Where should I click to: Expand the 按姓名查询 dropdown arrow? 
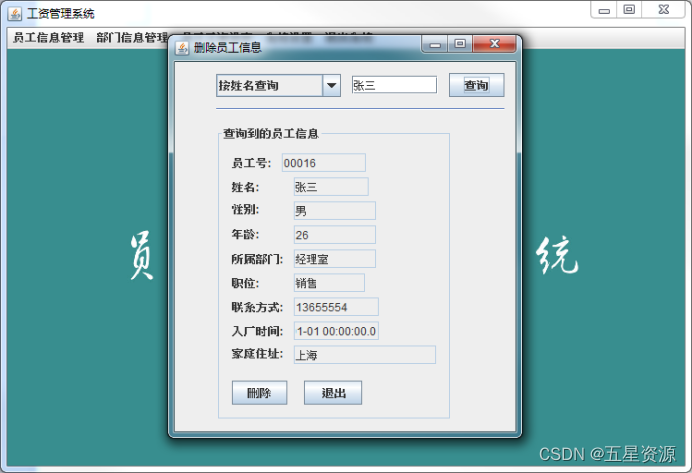(331, 86)
